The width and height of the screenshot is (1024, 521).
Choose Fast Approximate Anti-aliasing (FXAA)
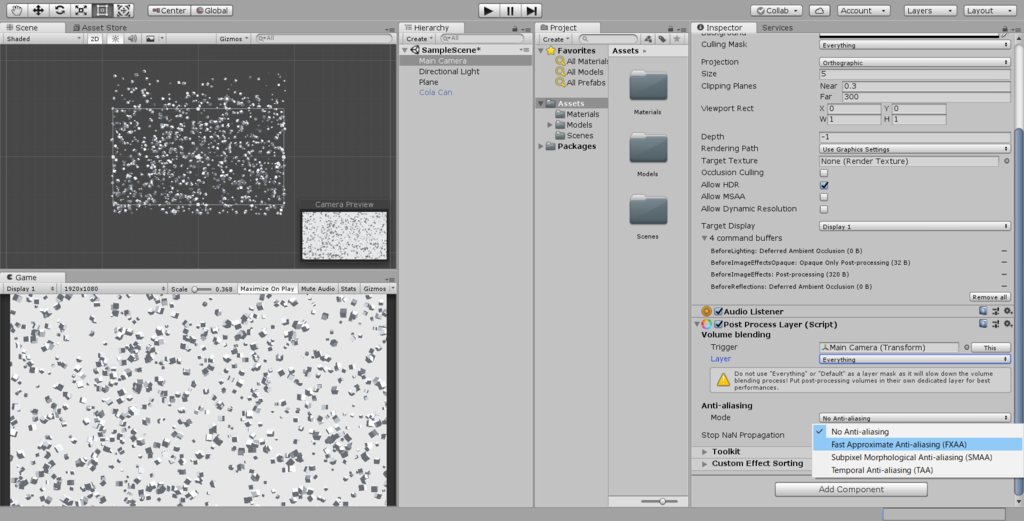click(917, 445)
